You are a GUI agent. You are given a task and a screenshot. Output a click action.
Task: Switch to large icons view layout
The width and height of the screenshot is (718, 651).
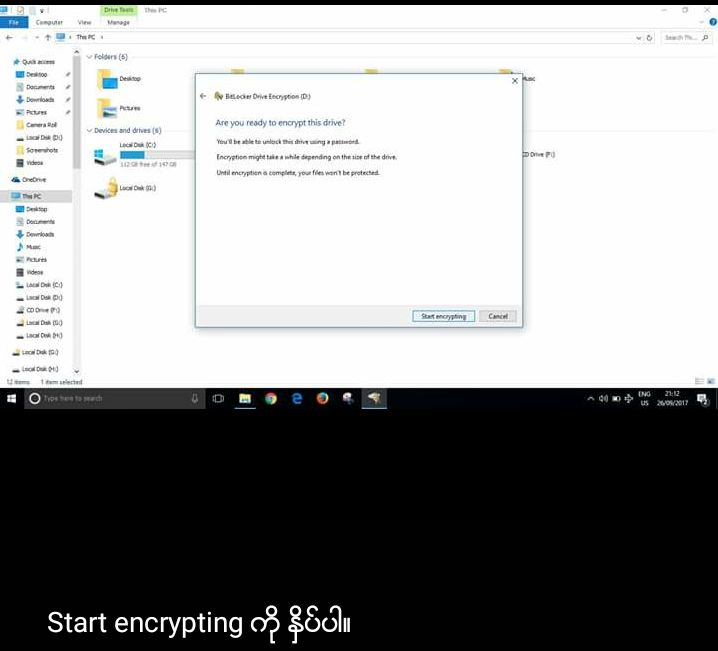coord(711,381)
